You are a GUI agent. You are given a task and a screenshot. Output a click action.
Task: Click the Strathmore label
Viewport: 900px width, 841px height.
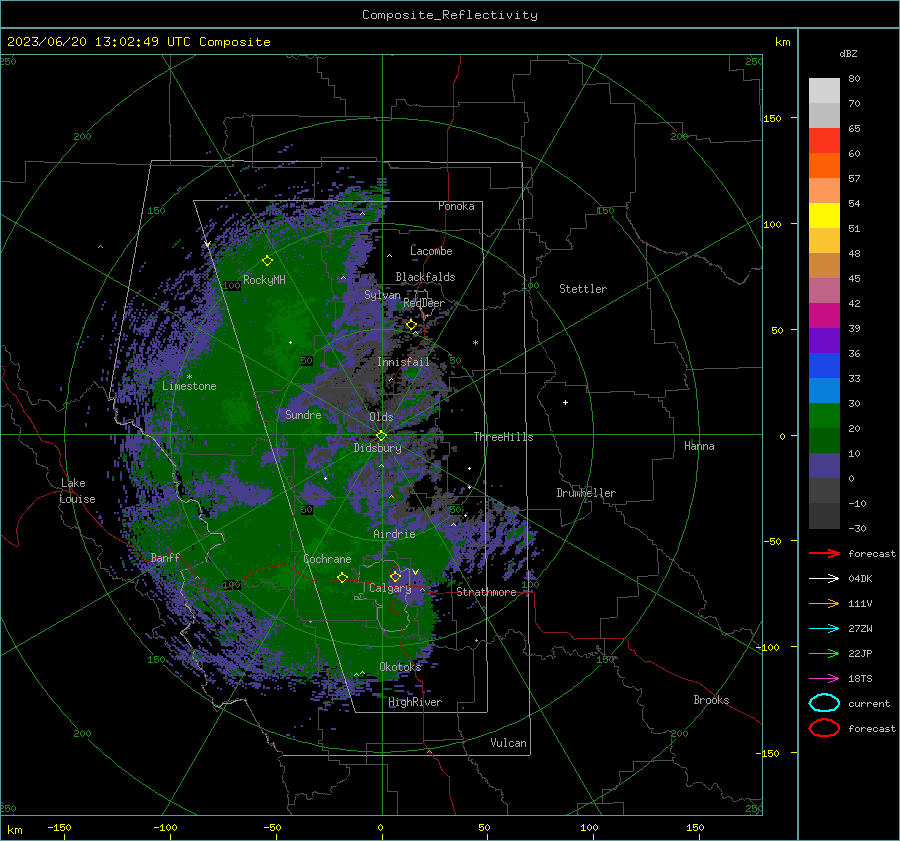click(x=486, y=592)
